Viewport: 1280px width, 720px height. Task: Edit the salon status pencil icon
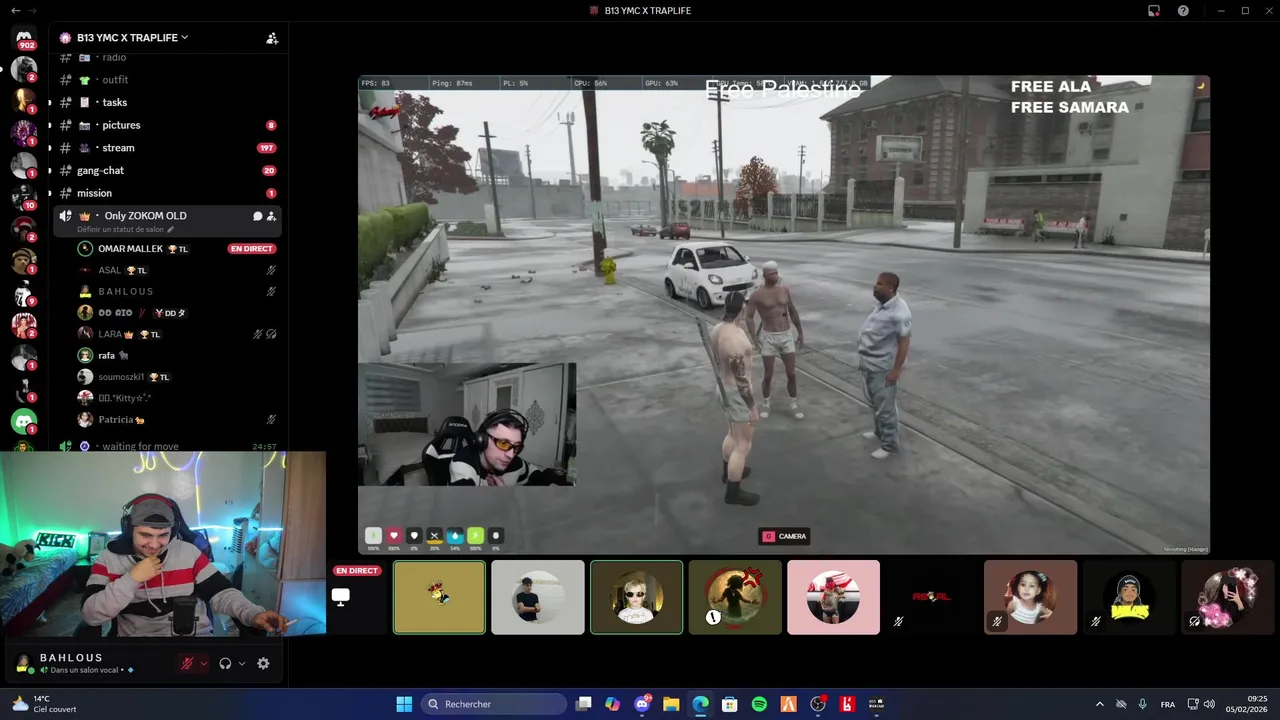[170, 230]
